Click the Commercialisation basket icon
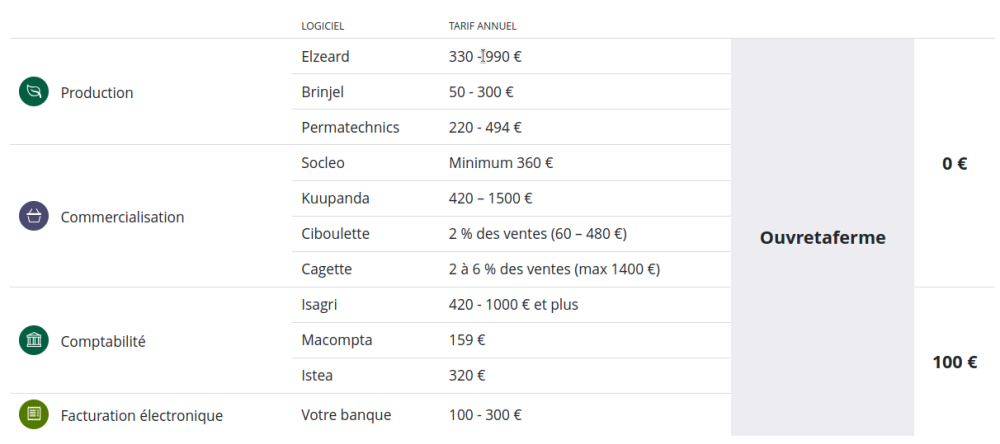Image resolution: width=1000 pixels, height=444 pixels. (x=34, y=216)
